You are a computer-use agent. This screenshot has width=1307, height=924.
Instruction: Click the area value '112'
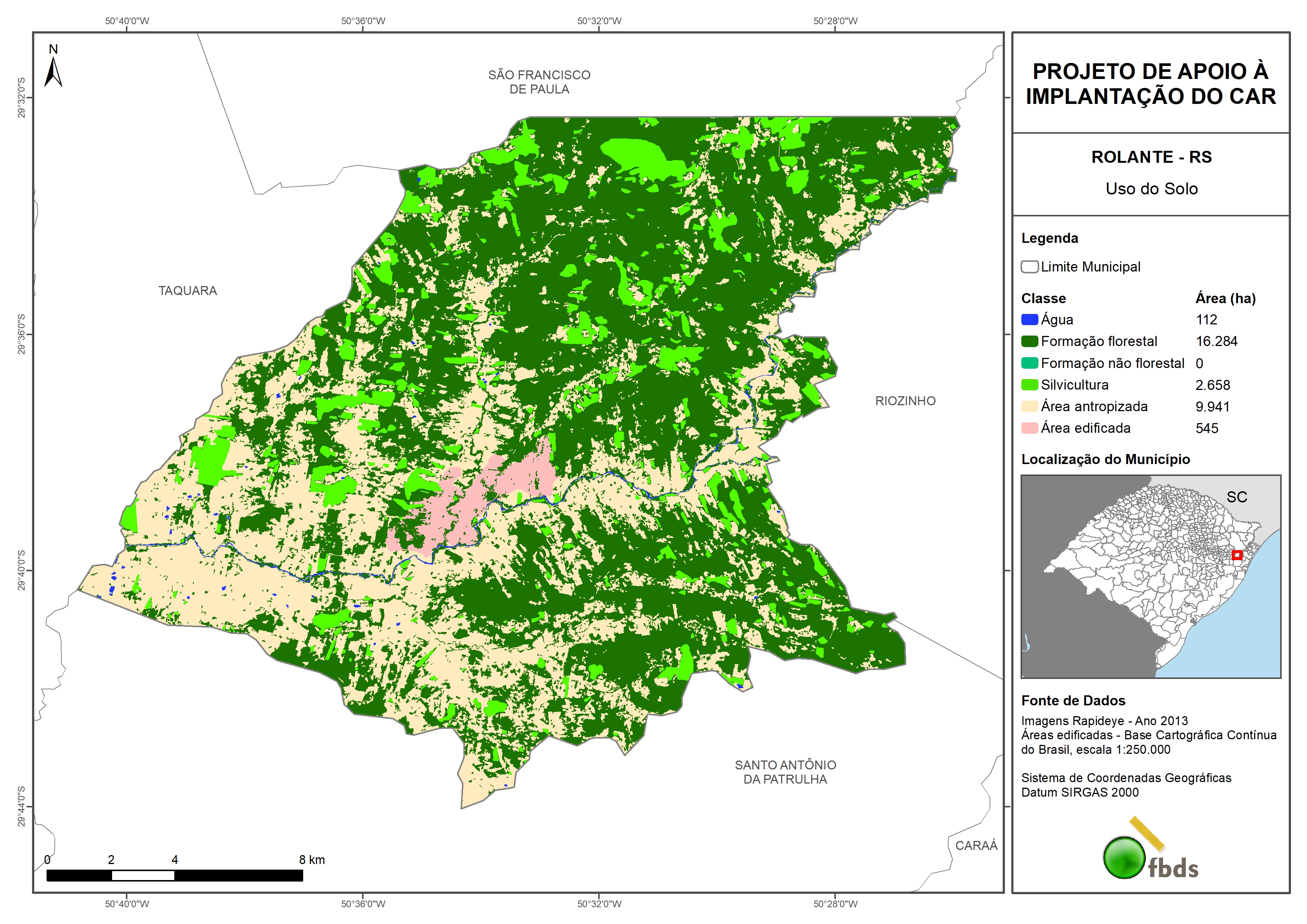click(x=1206, y=320)
